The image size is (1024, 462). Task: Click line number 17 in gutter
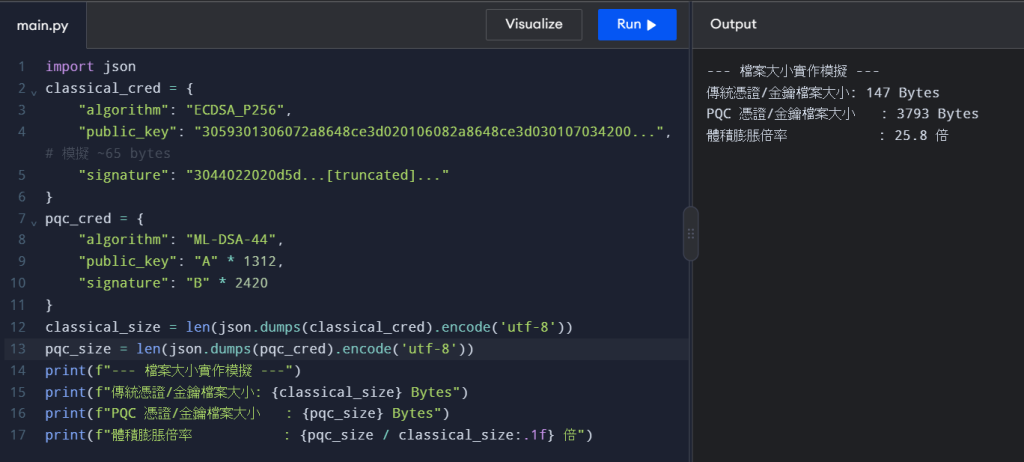coord(18,435)
